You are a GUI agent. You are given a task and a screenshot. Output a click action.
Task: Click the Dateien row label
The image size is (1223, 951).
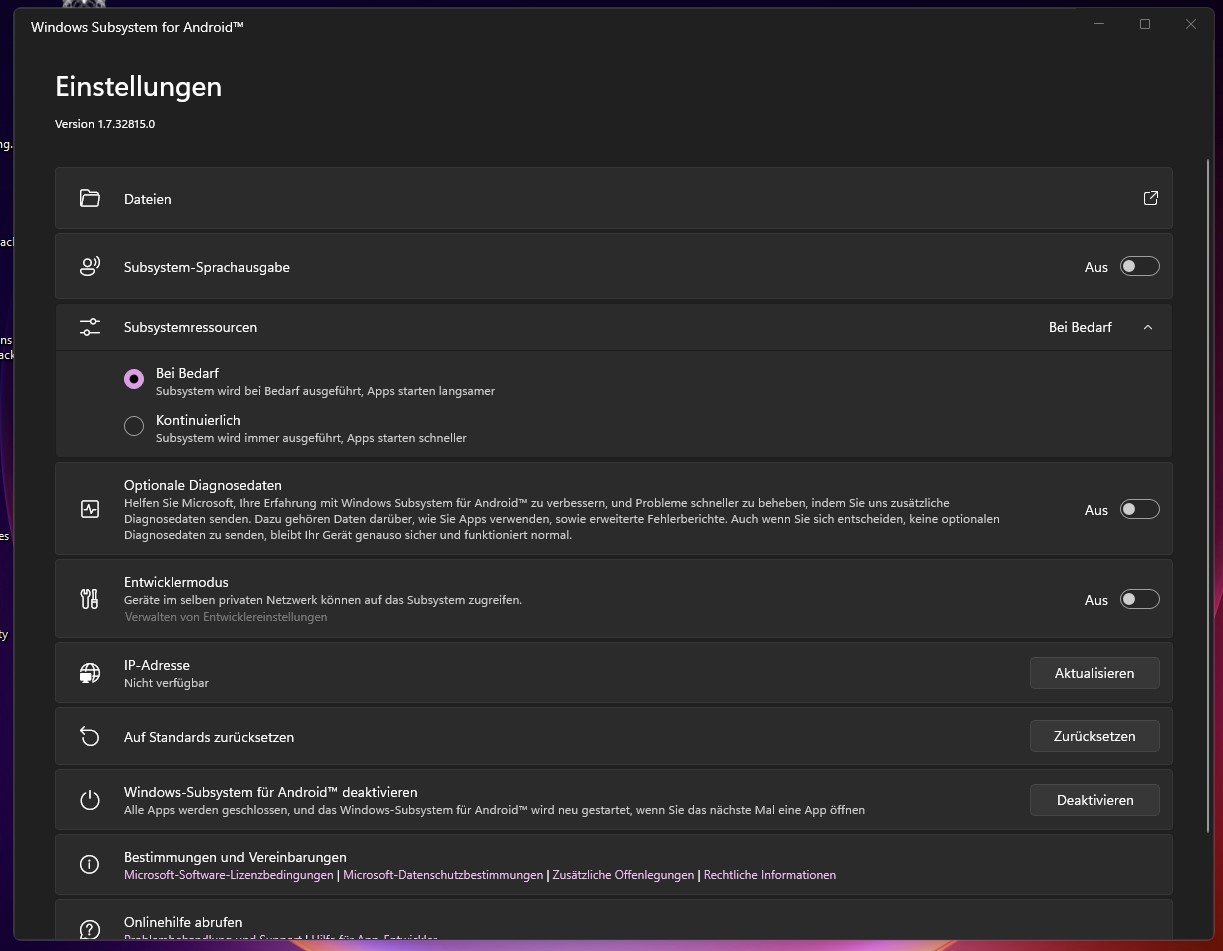point(148,199)
